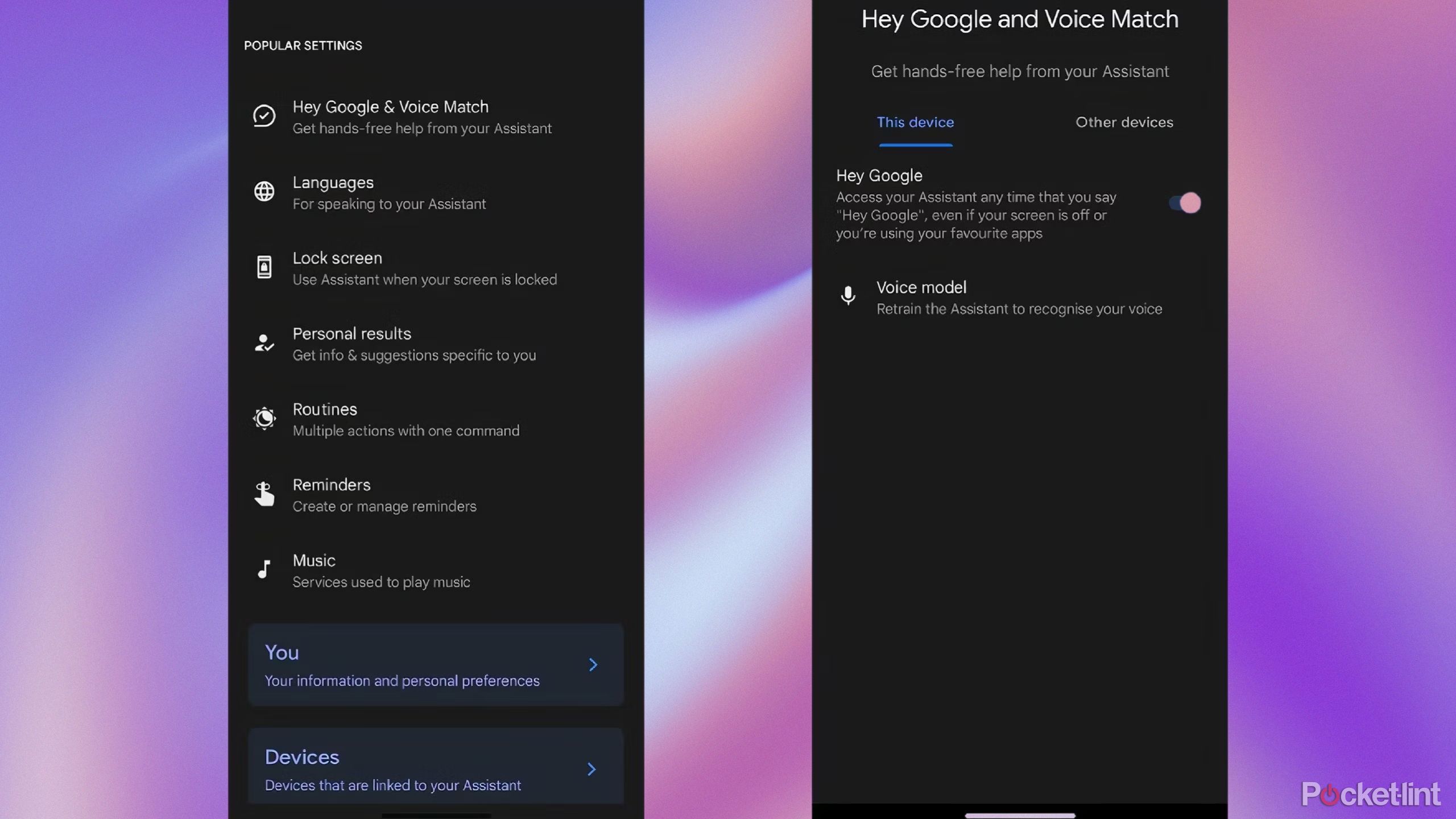Tap the Lock screen phone icon

tap(264, 267)
